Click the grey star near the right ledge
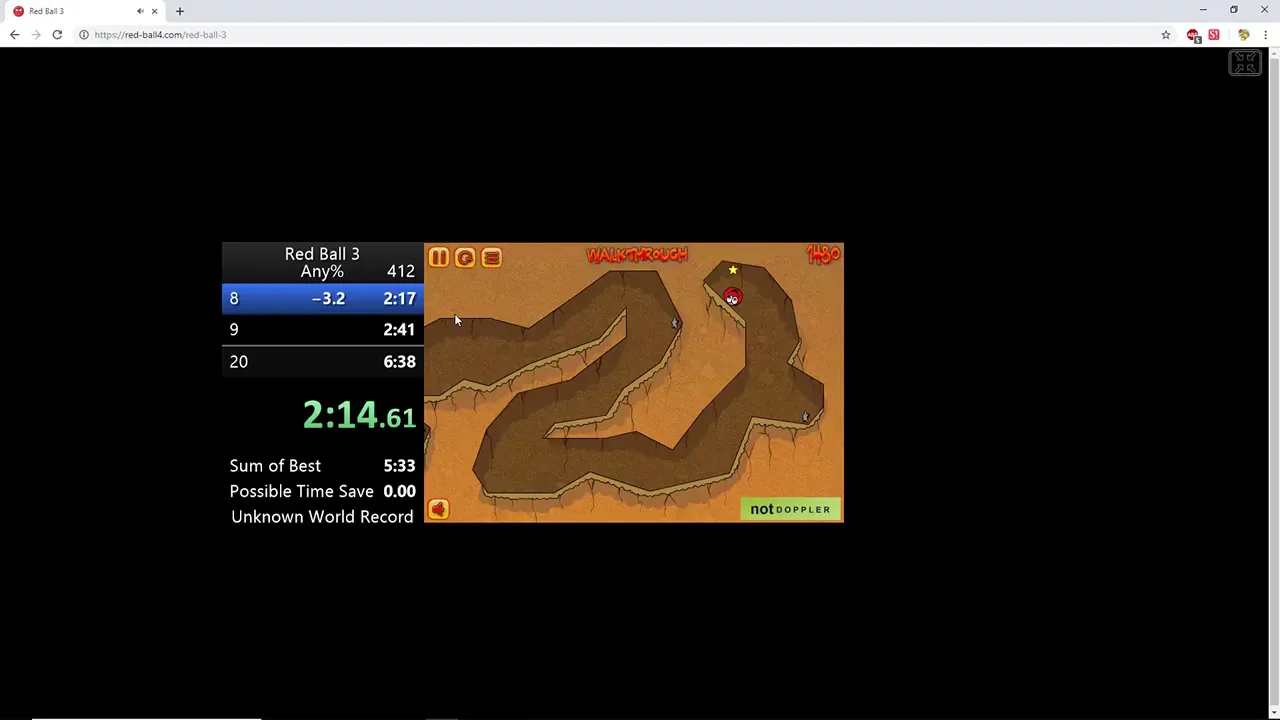Image resolution: width=1280 pixels, height=720 pixels. point(805,417)
